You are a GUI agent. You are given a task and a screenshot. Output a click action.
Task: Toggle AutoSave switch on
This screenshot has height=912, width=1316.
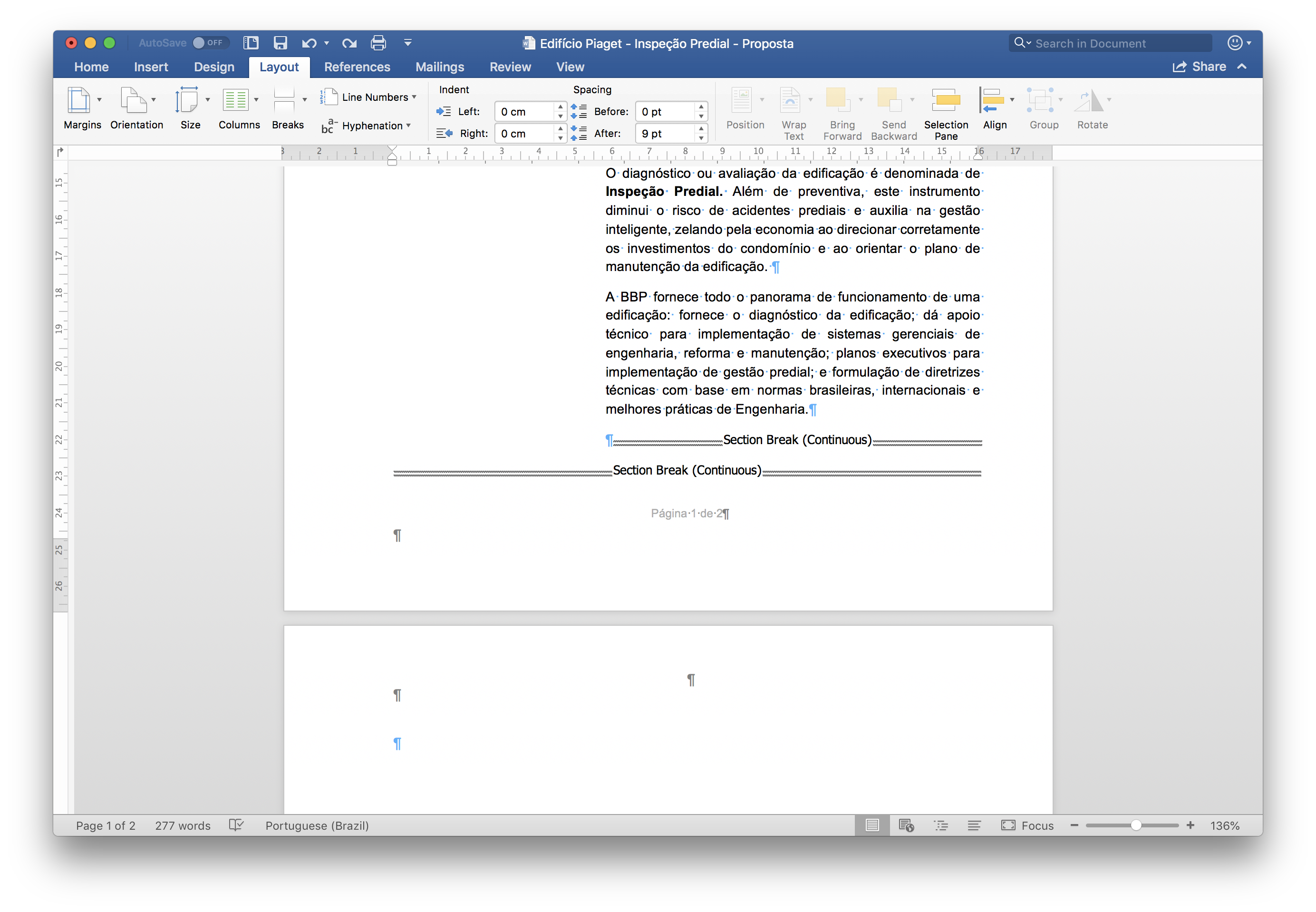pos(209,43)
